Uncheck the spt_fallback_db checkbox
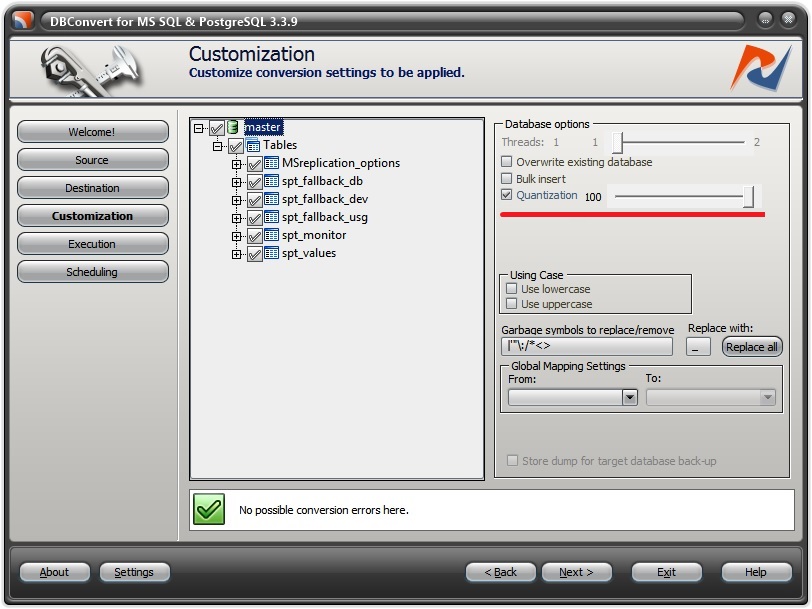This screenshot has width=812, height=609. click(x=254, y=182)
